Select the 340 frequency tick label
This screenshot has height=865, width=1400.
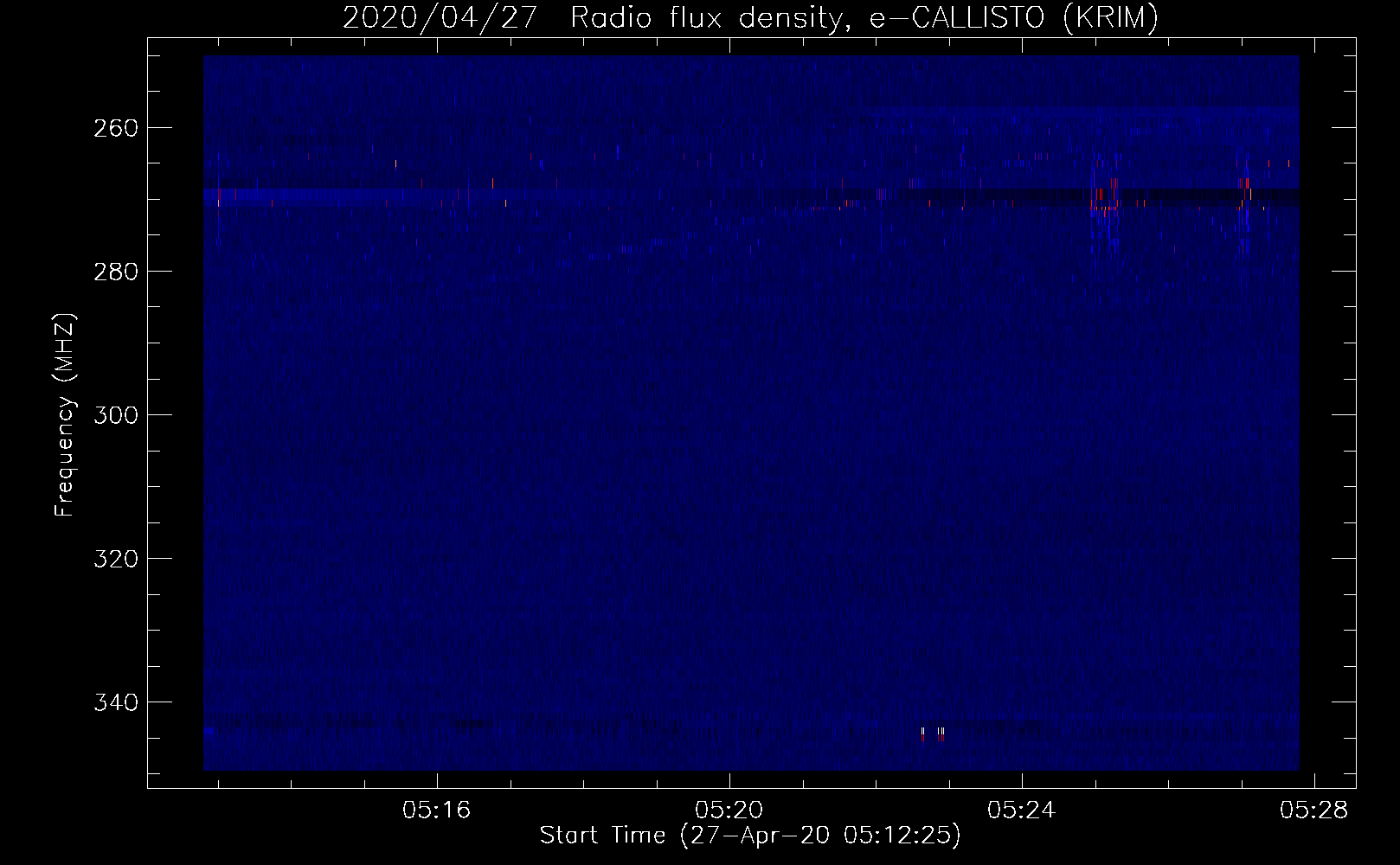(115, 702)
